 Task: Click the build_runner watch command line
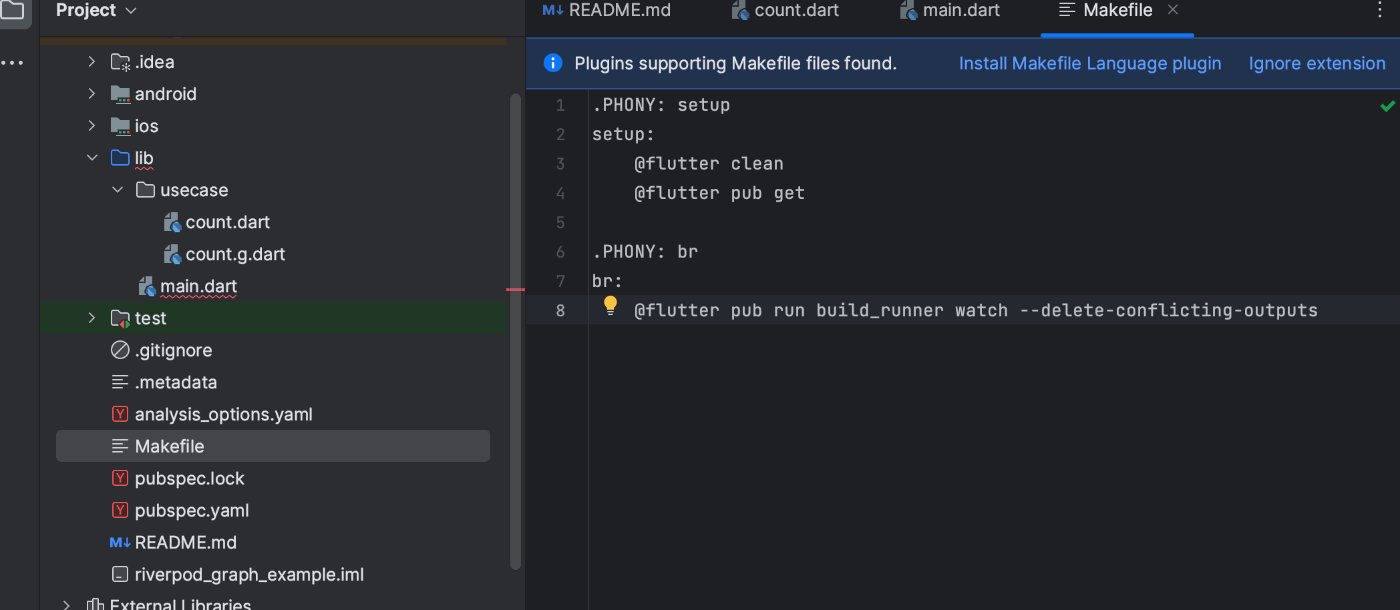(x=976, y=310)
